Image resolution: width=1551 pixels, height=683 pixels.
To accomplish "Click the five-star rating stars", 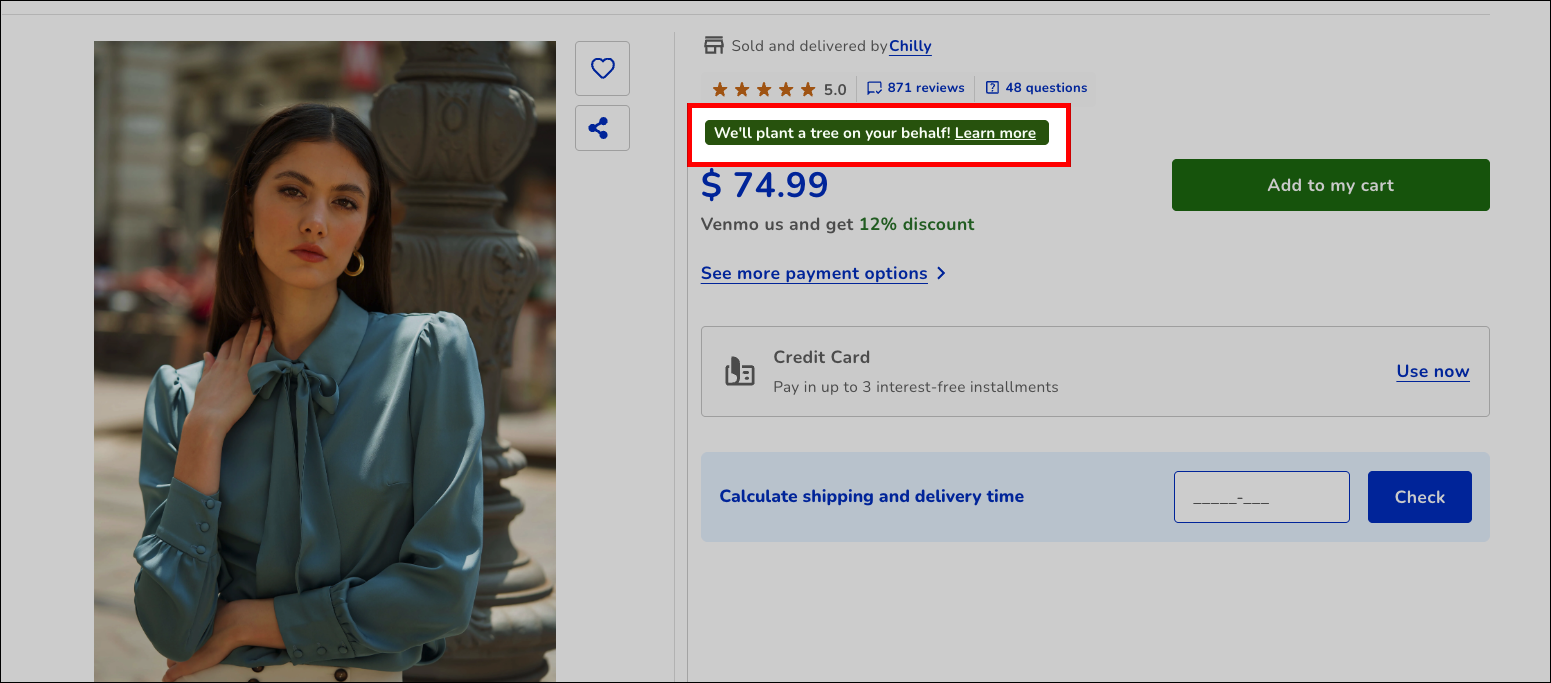I will tap(764, 89).
